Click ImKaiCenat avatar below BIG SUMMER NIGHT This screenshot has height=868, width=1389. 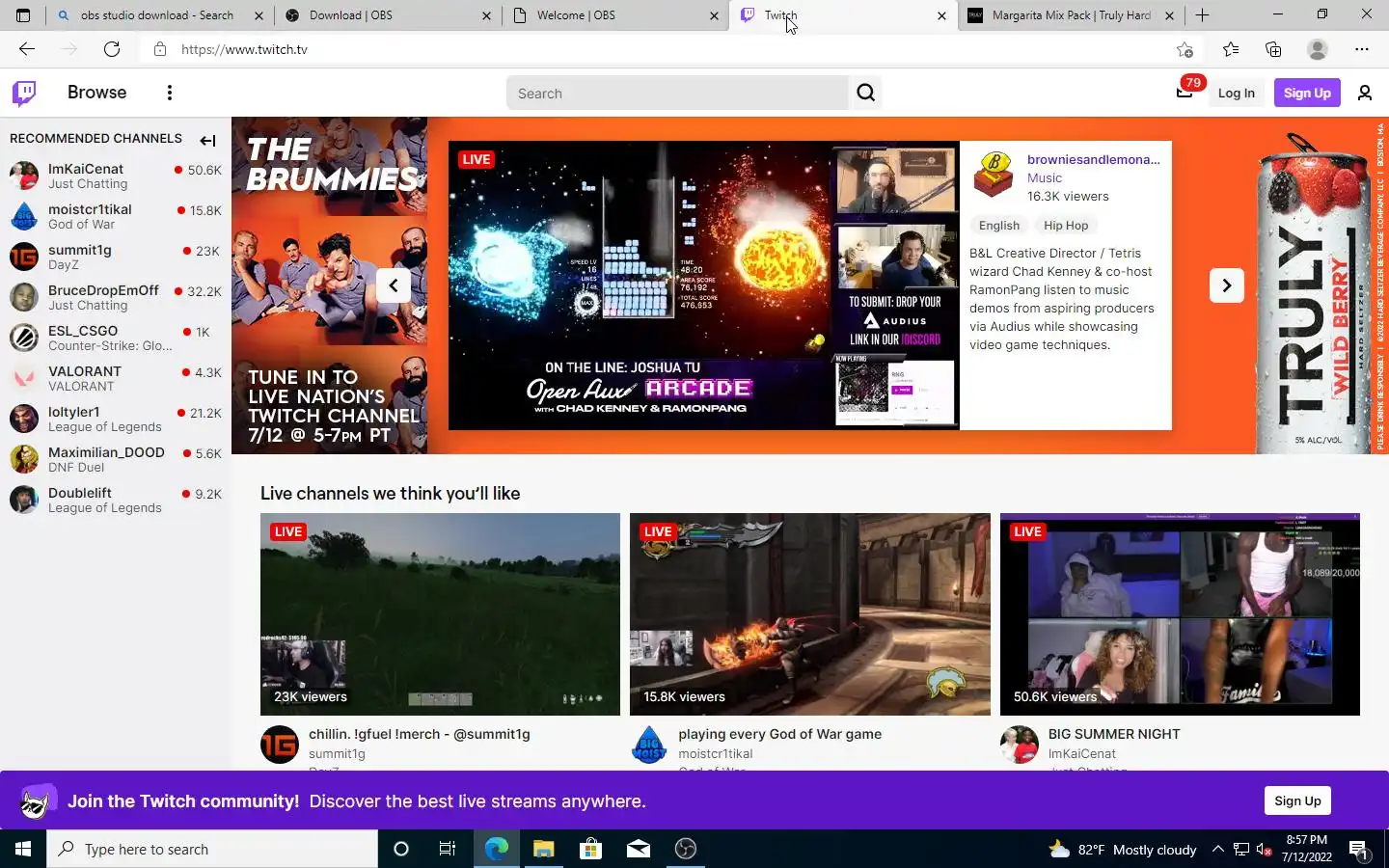pyautogui.click(x=1020, y=745)
